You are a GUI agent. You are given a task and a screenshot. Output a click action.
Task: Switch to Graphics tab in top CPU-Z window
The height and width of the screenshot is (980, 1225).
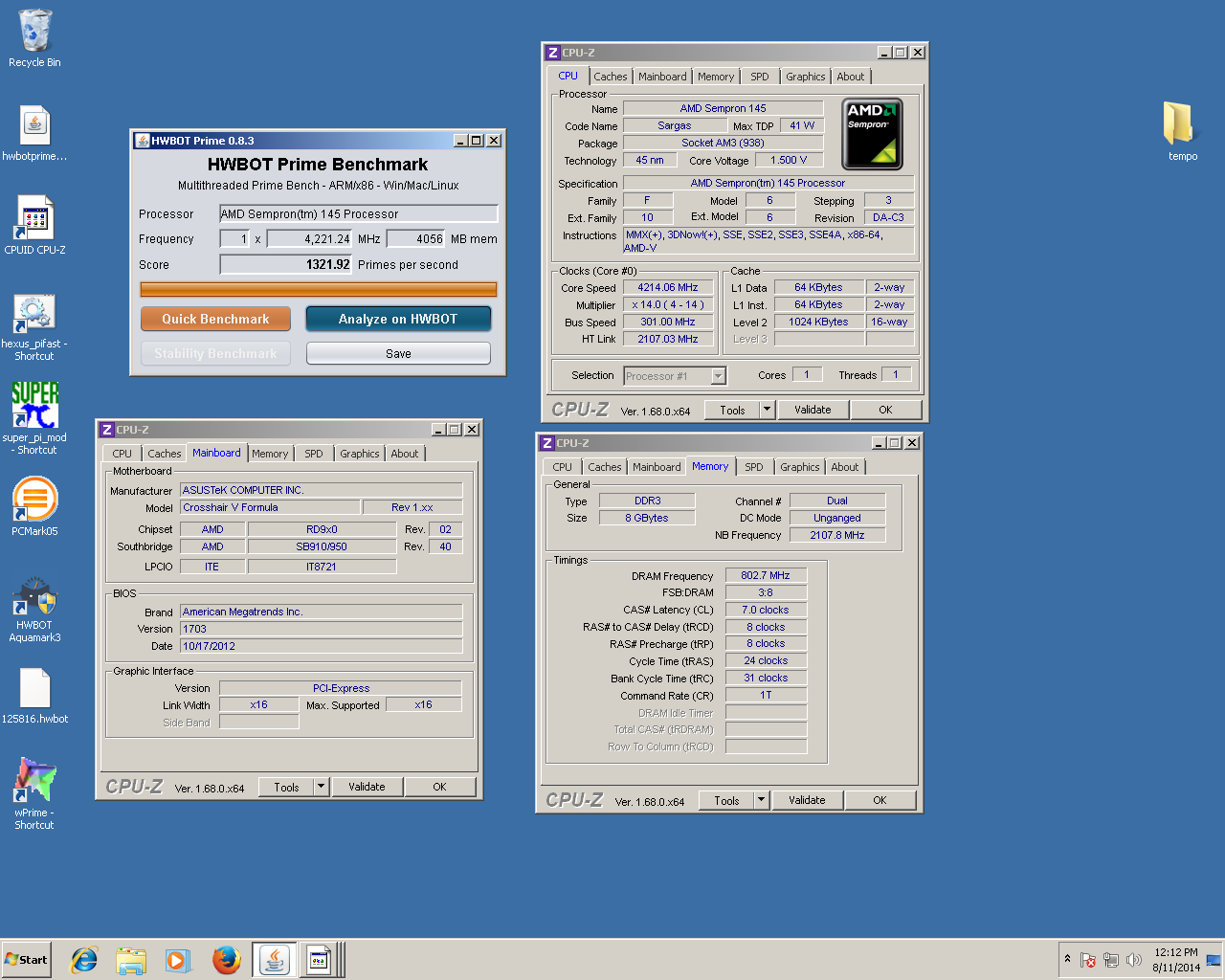[x=805, y=77]
